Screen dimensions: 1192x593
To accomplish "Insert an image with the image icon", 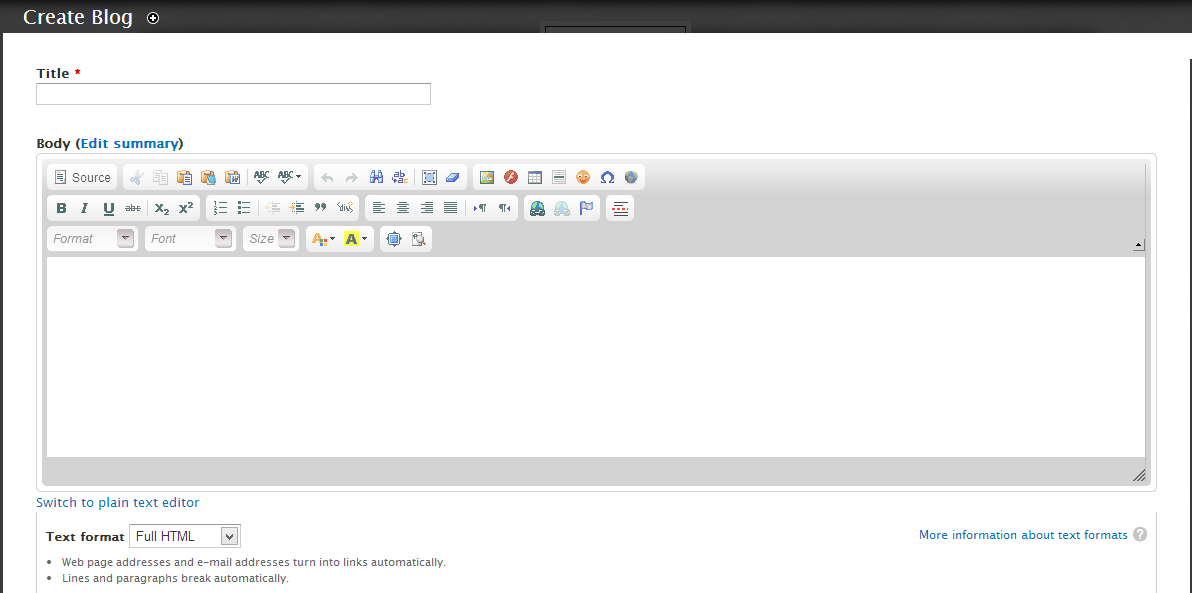I will coord(487,178).
